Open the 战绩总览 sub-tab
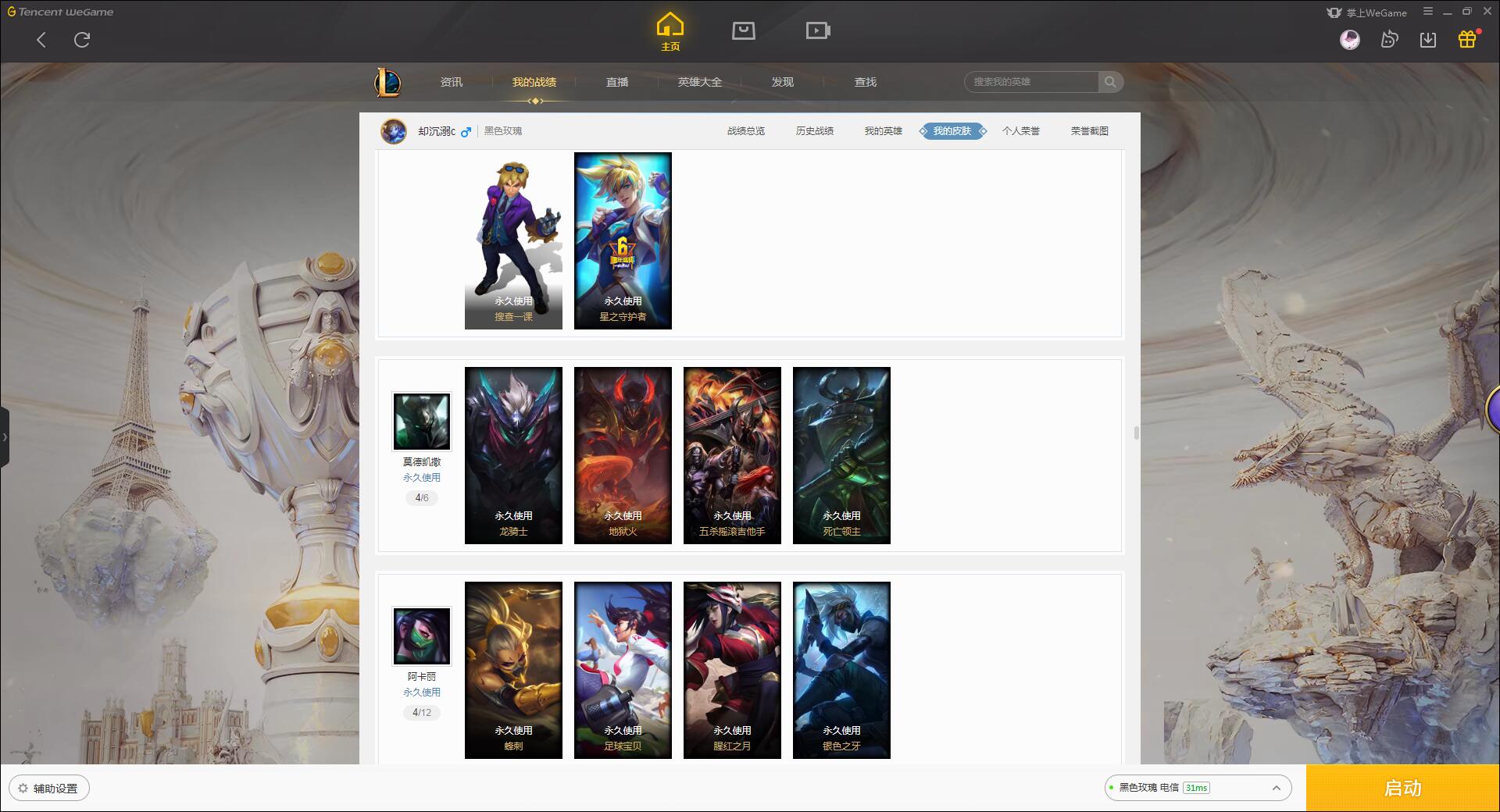Viewport: 1500px width, 812px height. tap(746, 131)
